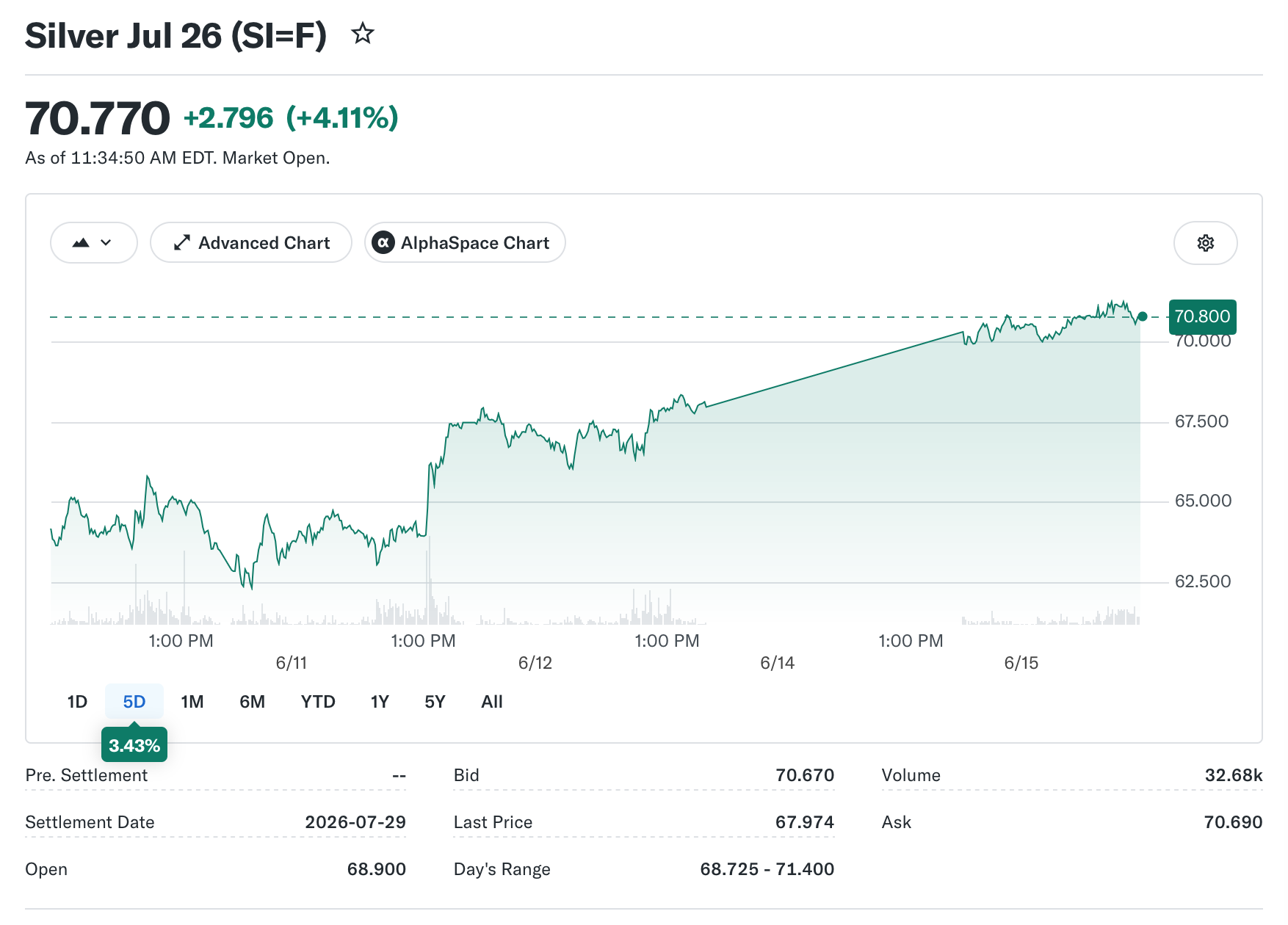1288x925 pixels.
Task: Click the 6/11 date axis label
Action: (x=292, y=663)
